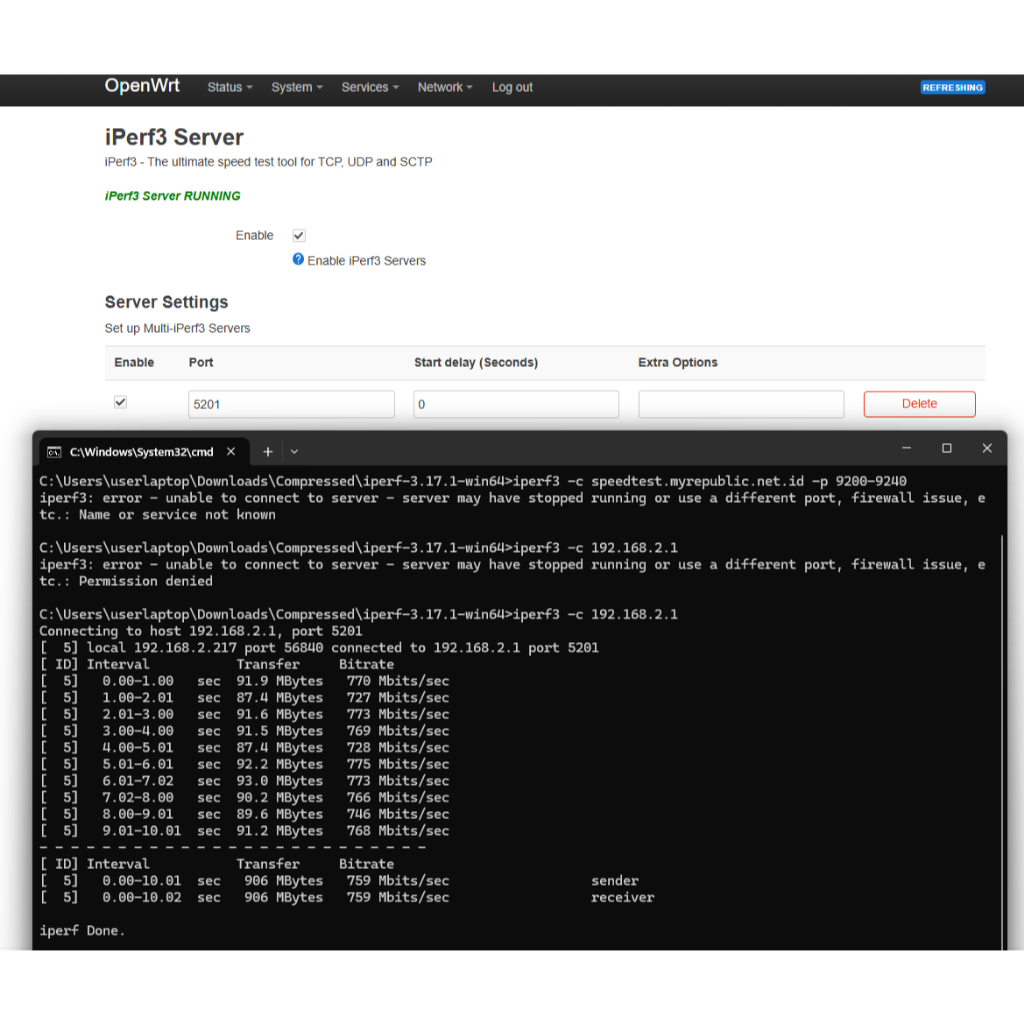Click the empty Extra Options field
1024x1024 pixels.
click(x=740, y=404)
